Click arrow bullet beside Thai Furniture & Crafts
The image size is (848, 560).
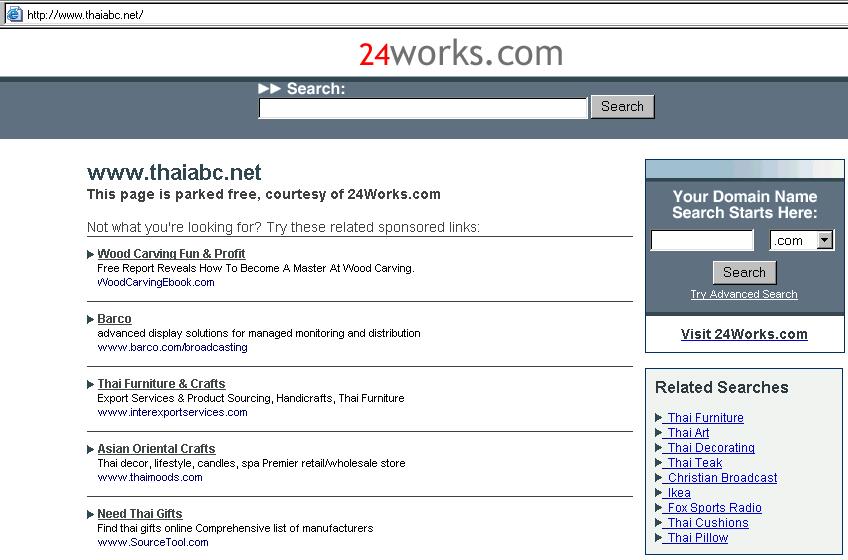point(90,384)
